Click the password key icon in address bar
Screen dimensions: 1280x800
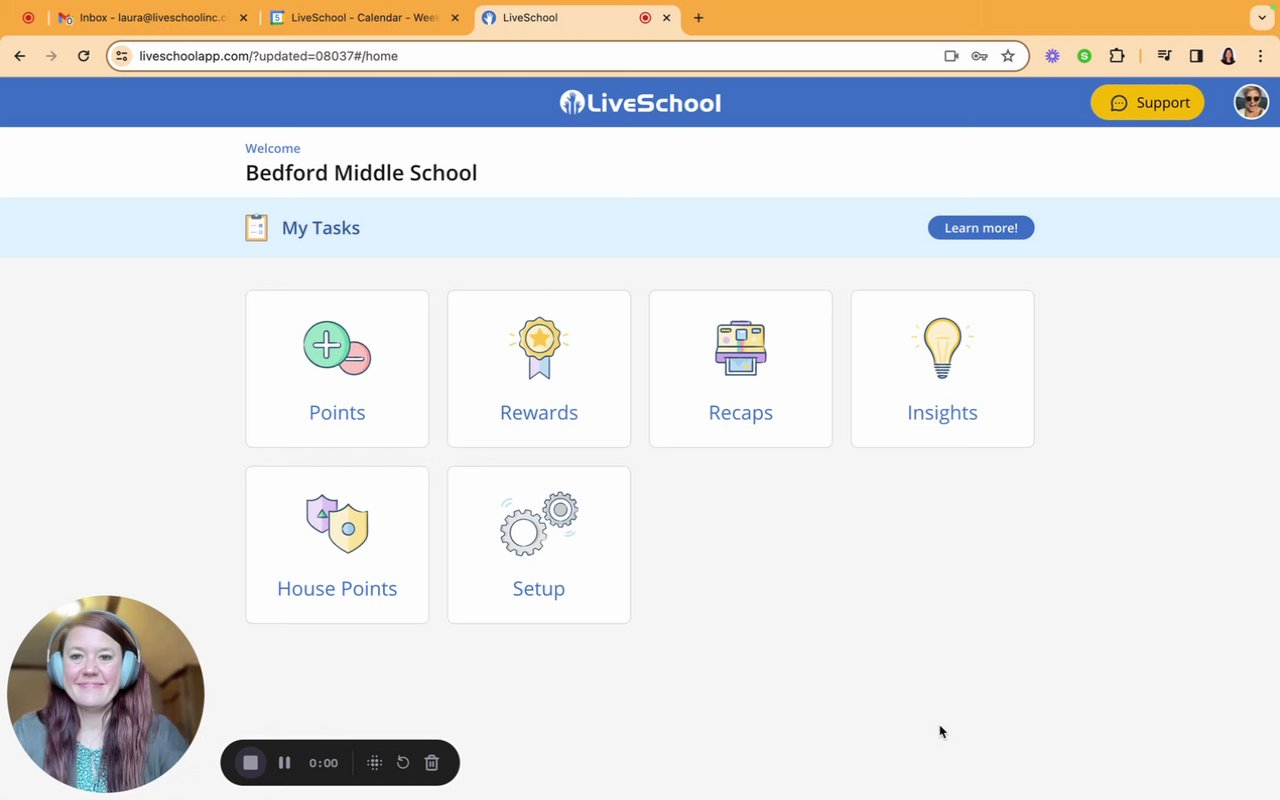pyautogui.click(x=979, y=56)
